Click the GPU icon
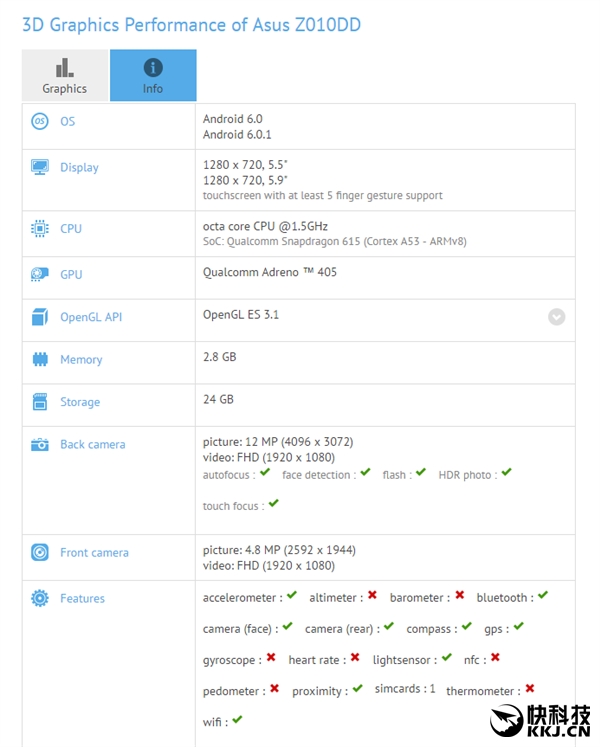The width and height of the screenshot is (600, 747). [x=40, y=274]
